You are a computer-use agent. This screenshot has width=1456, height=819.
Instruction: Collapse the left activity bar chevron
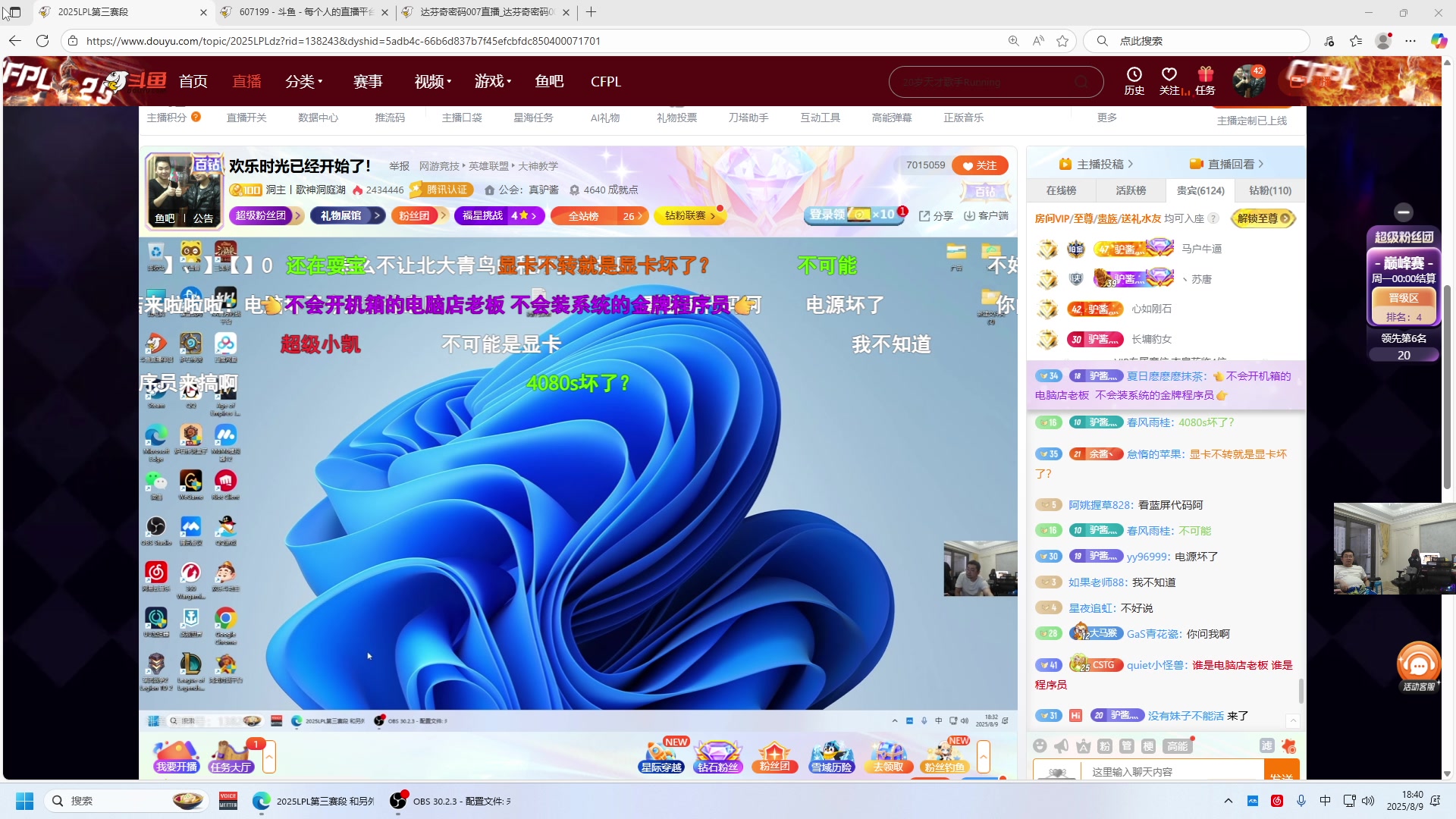[268, 757]
